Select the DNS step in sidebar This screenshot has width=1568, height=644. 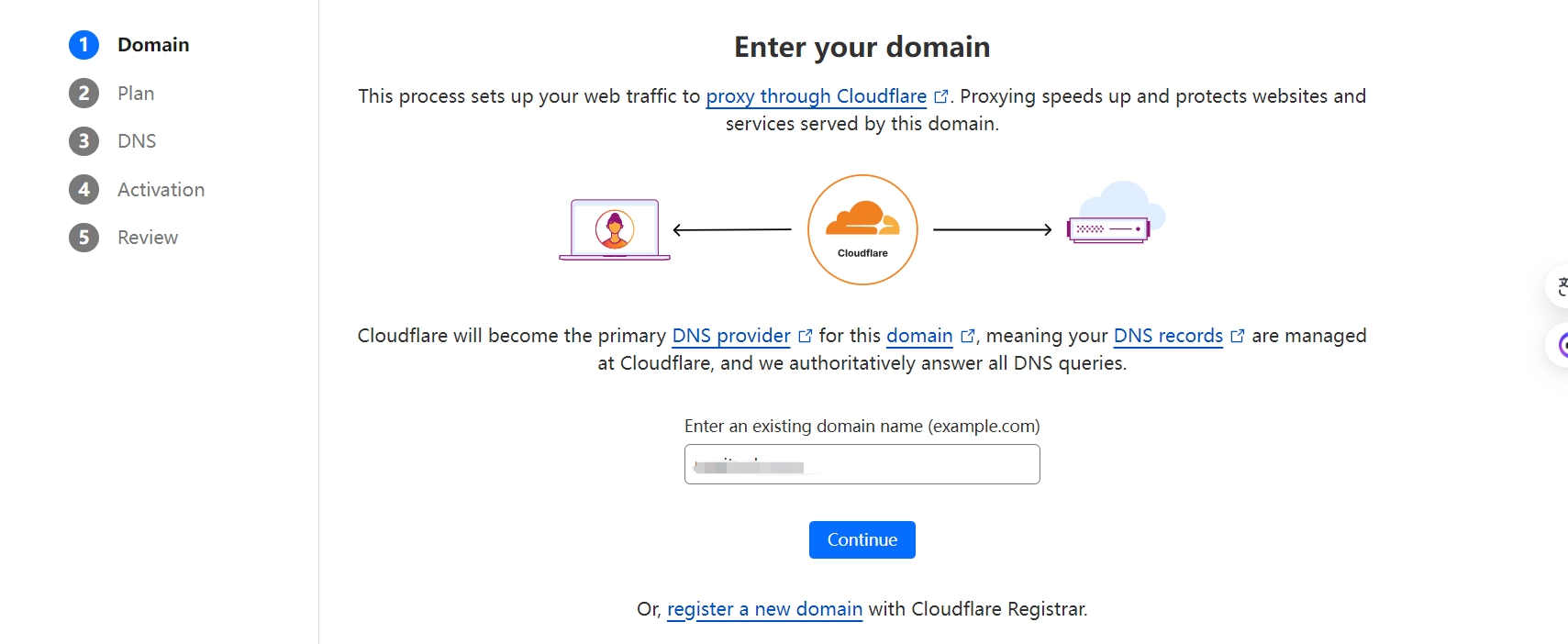pyautogui.click(x=137, y=141)
